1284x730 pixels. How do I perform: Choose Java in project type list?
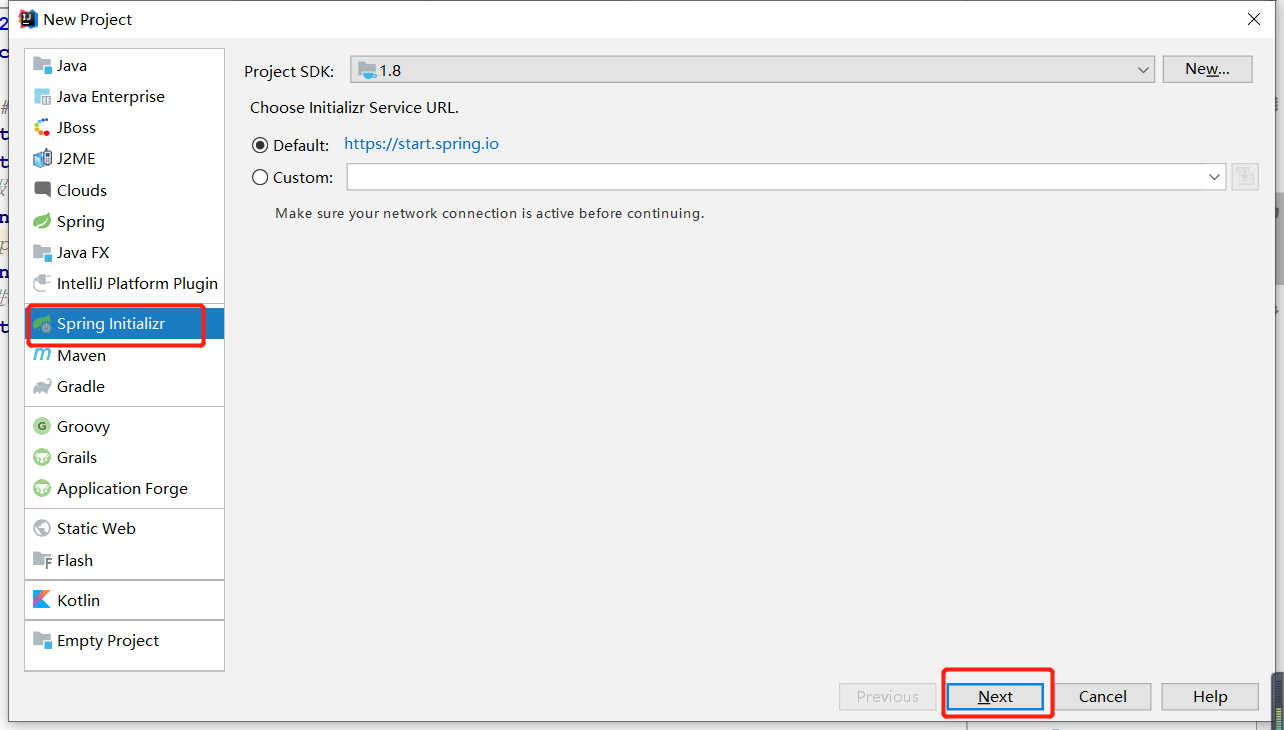(x=124, y=65)
